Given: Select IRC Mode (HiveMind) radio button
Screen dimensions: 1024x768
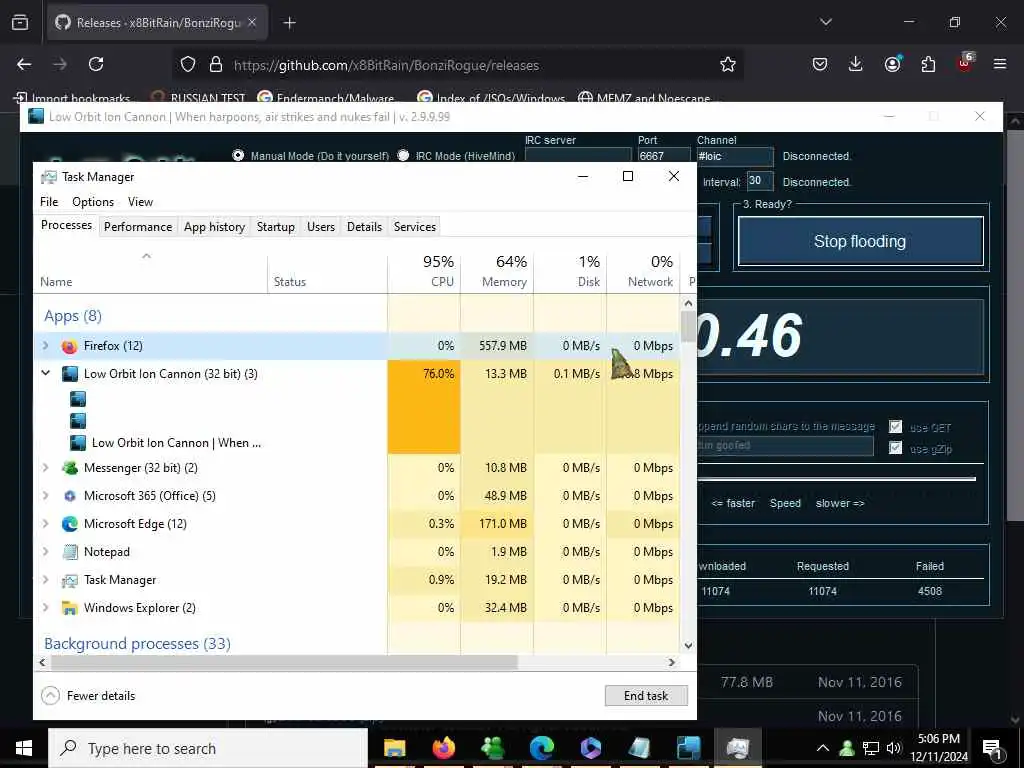Looking at the screenshot, I should (403, 155).
